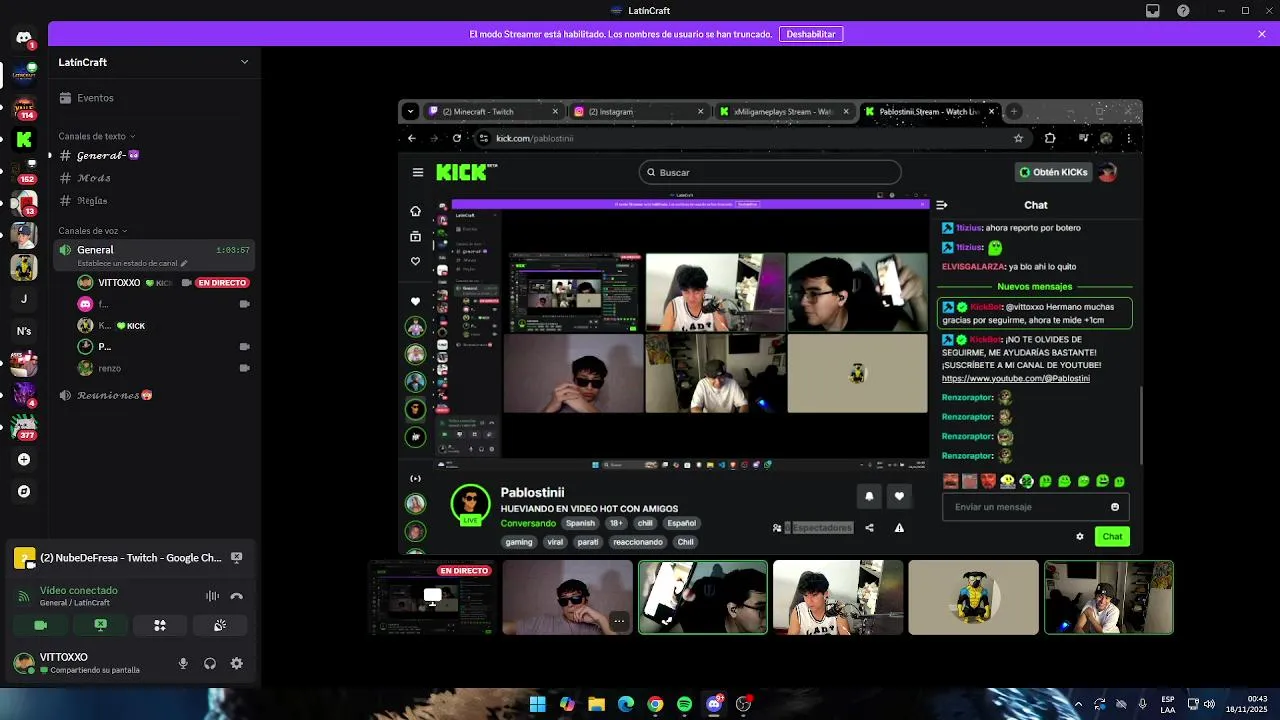
Task: Click the Buscar search field on Kick
Action: click(770, 172)
